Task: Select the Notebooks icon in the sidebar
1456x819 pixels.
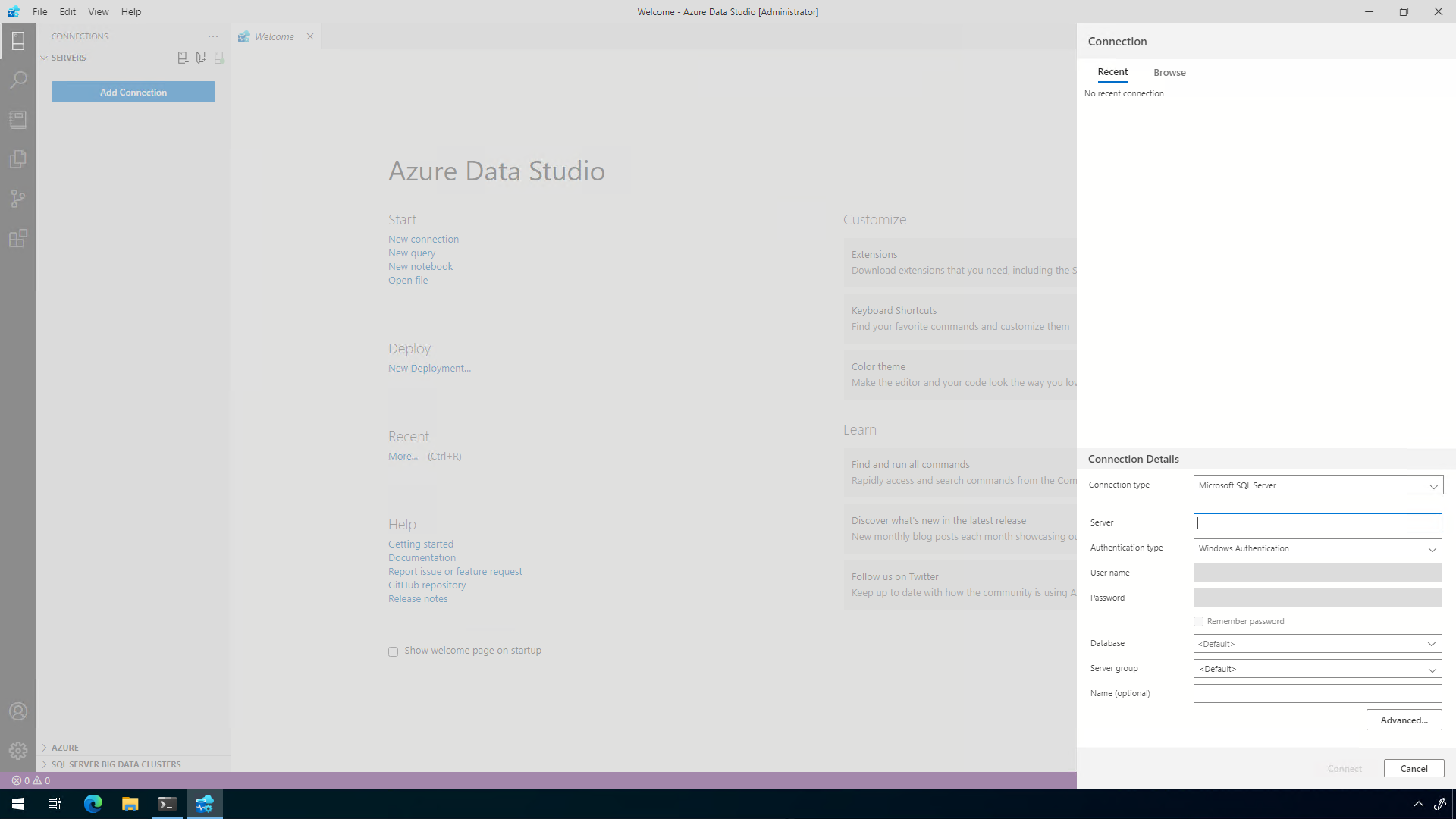Action: tap(18, 119)
